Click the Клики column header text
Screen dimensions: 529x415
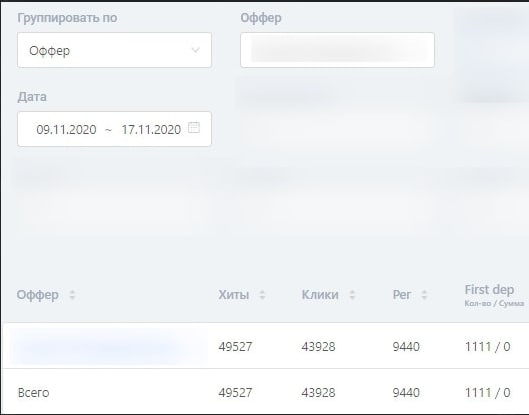point(320,295)
